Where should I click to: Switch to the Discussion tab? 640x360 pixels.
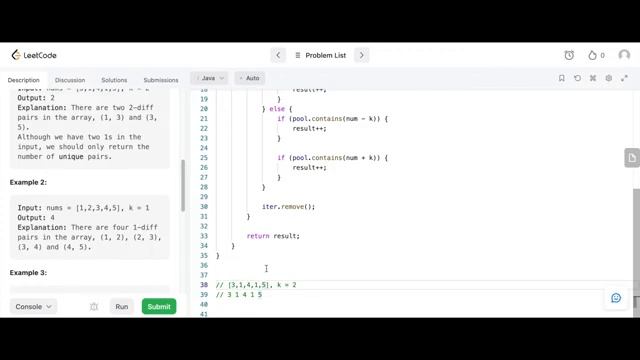(70, 80)
